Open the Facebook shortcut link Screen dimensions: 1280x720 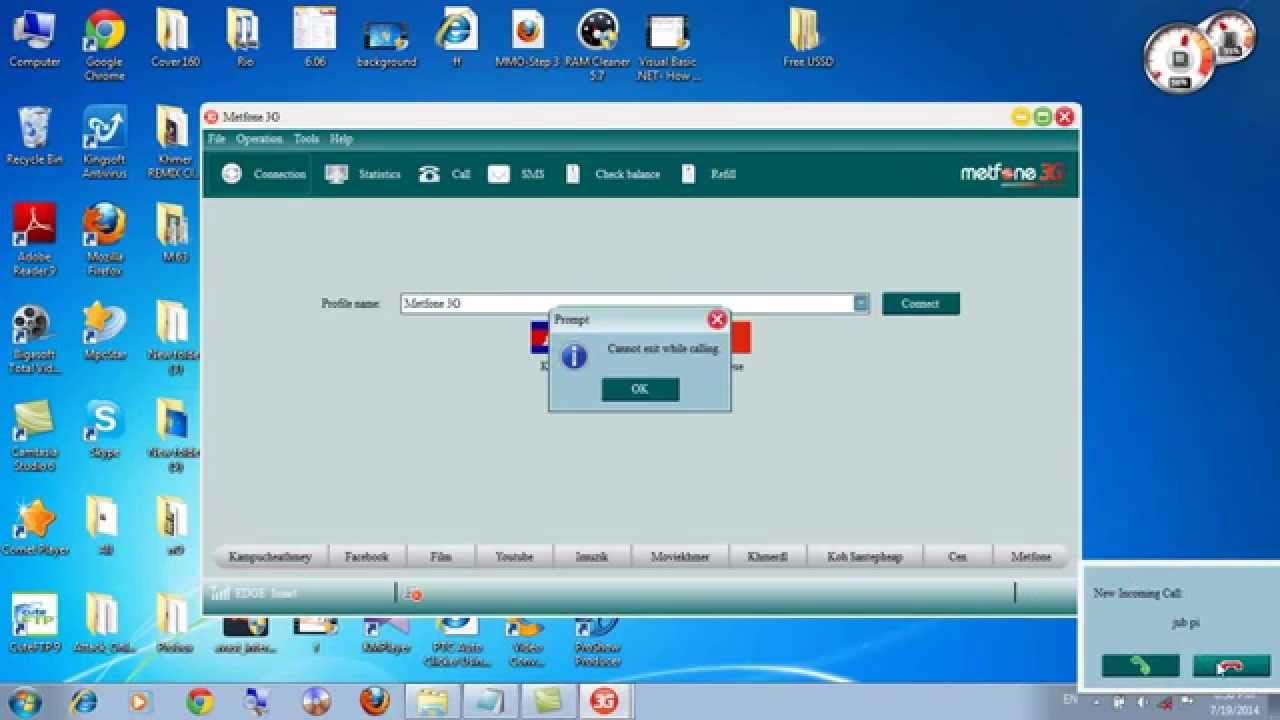click(366, 556)
